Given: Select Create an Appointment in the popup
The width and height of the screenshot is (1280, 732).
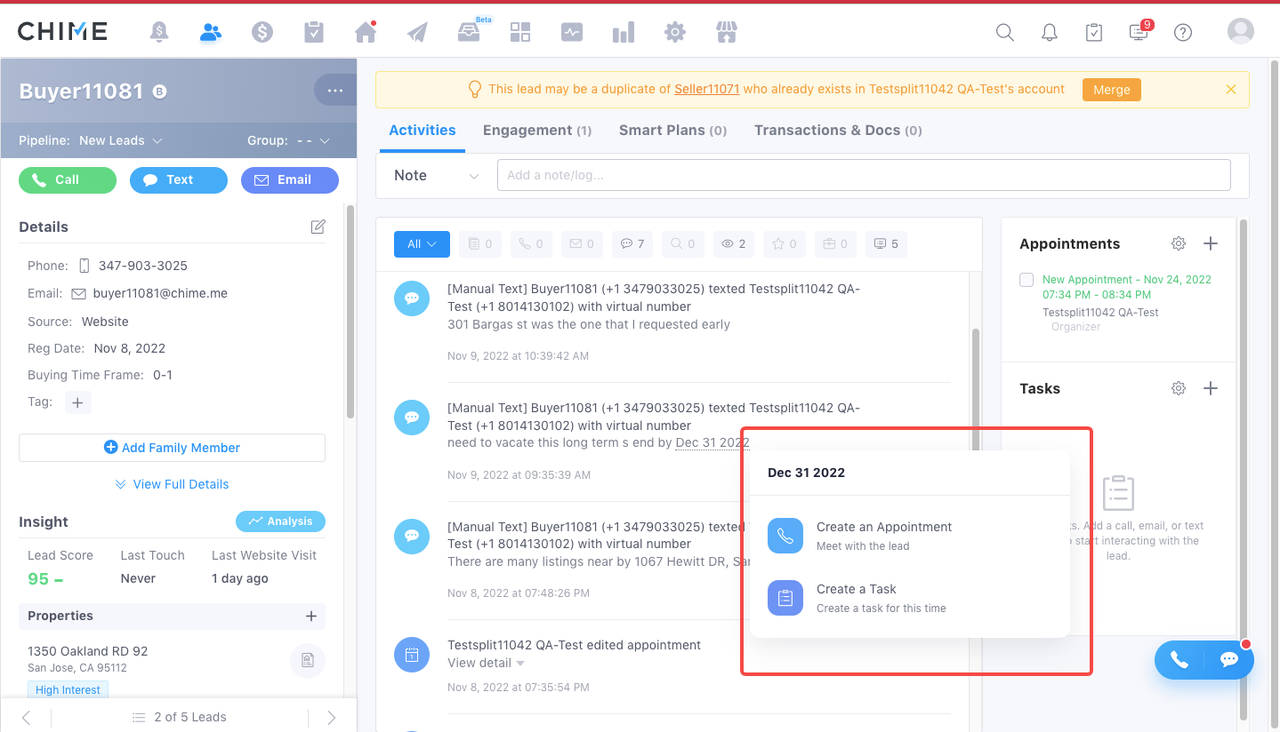Looking at the screenshot, I should (883, 535).
